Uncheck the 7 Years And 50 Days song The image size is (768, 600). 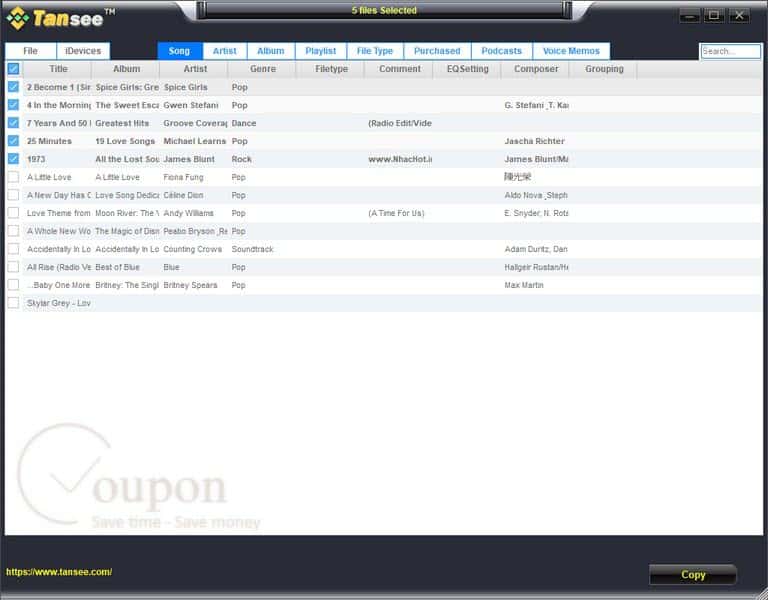coord(13,123)
